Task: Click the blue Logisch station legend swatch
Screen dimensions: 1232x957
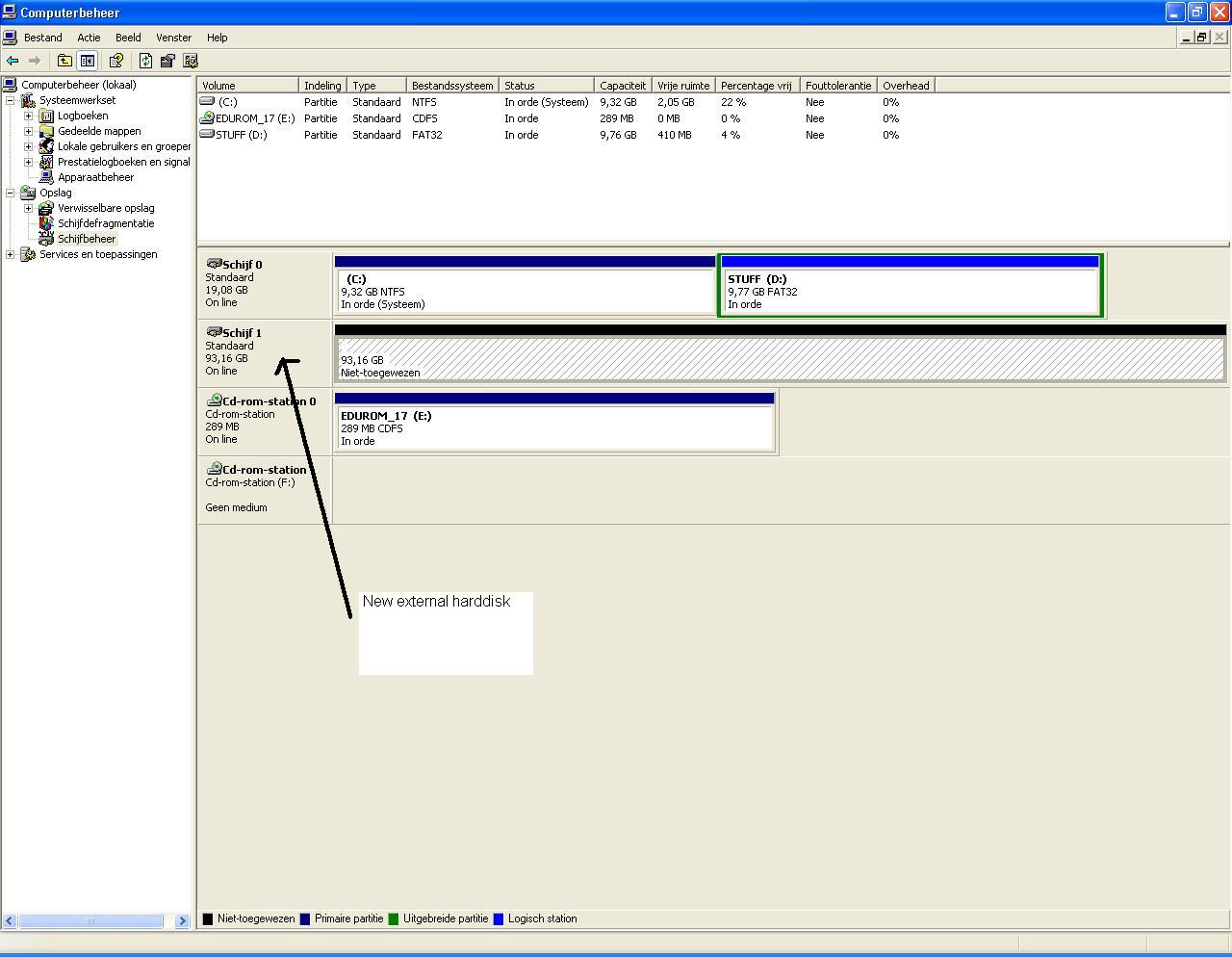Action: [499, 918]
